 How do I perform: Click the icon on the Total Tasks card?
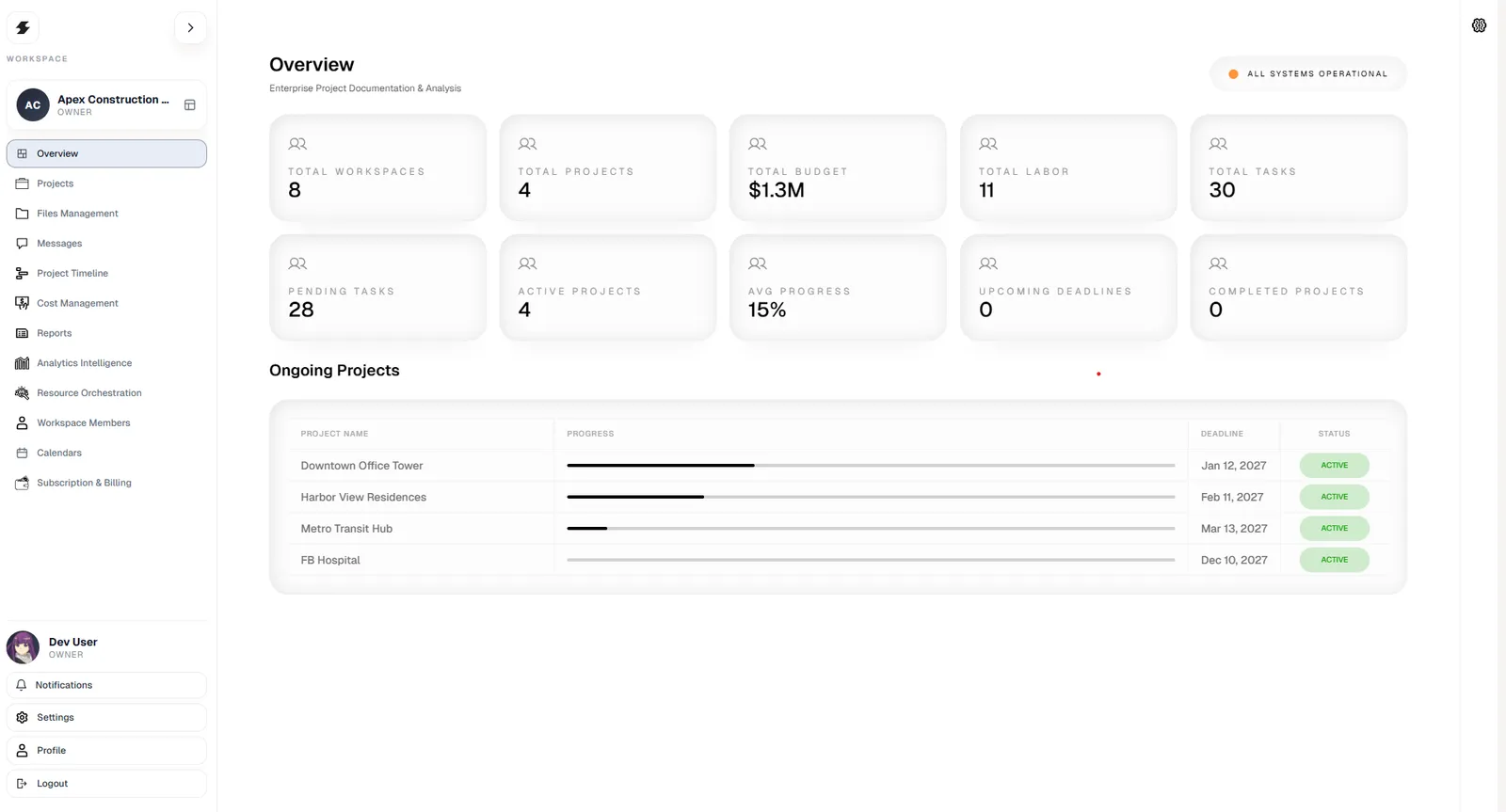point(1218,144)
